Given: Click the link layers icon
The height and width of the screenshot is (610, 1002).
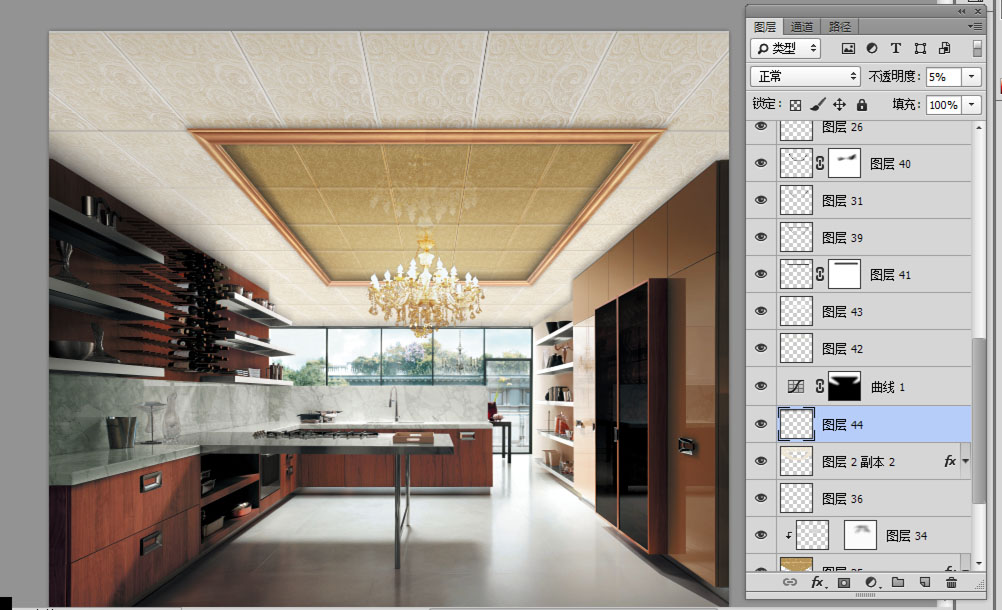Looking at the screenshot, I should coord(790,582).
